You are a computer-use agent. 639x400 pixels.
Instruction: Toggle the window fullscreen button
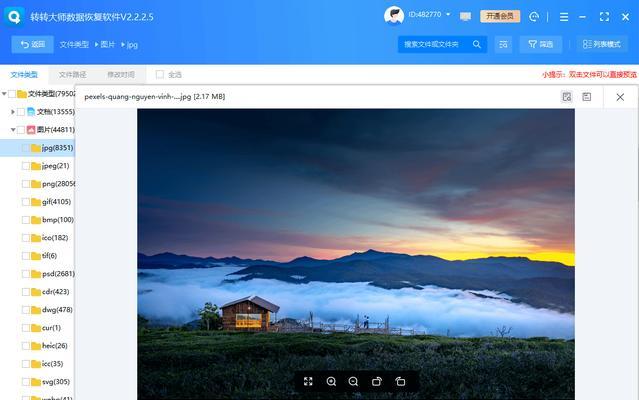point(604,17)
